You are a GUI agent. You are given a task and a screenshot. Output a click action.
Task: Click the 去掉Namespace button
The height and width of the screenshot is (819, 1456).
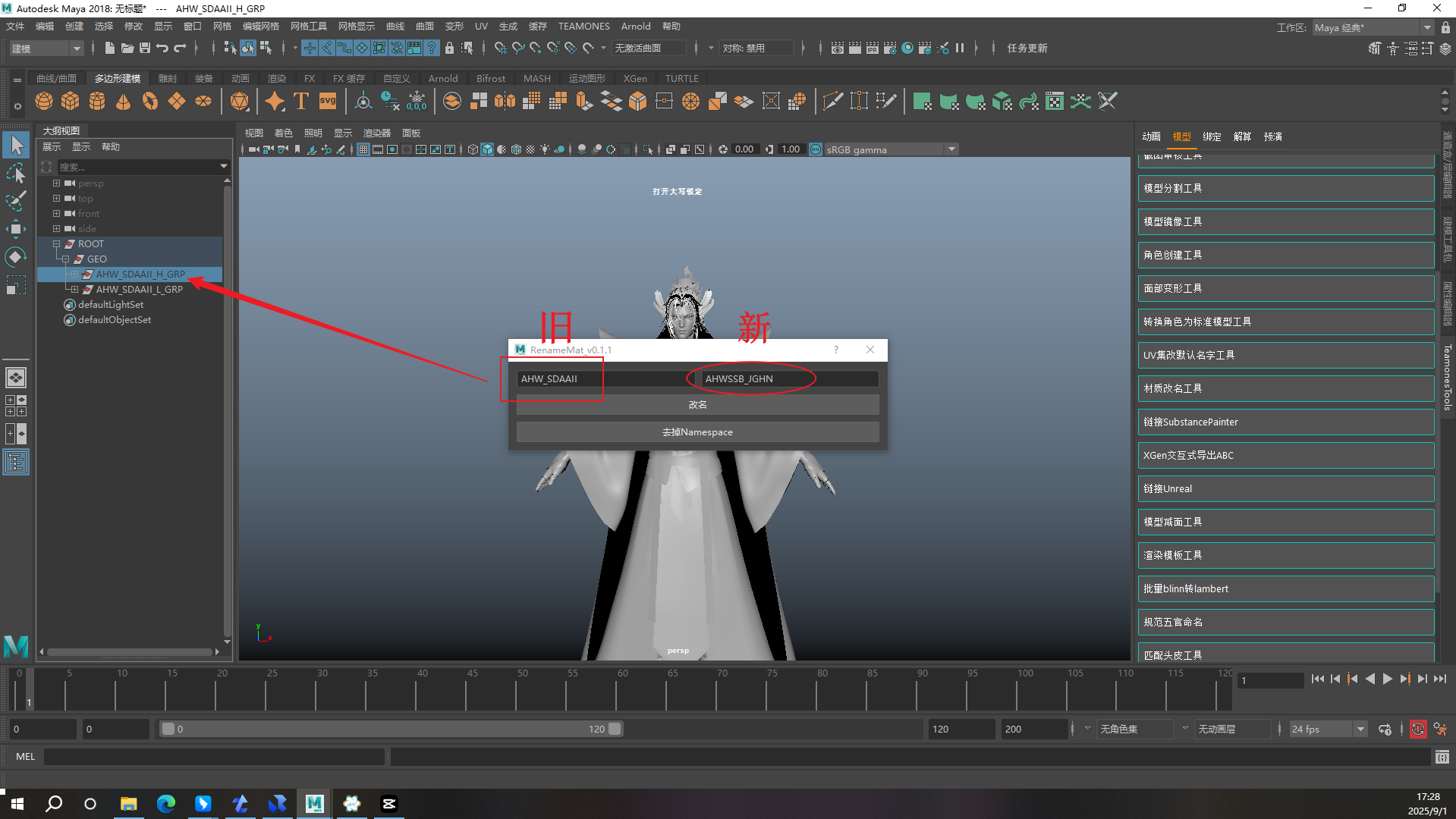coord(697,432)
